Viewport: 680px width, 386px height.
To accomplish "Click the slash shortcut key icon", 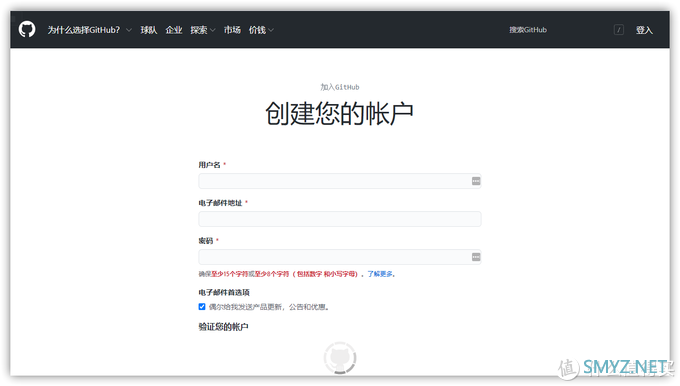I will click(x=619, y=30).
